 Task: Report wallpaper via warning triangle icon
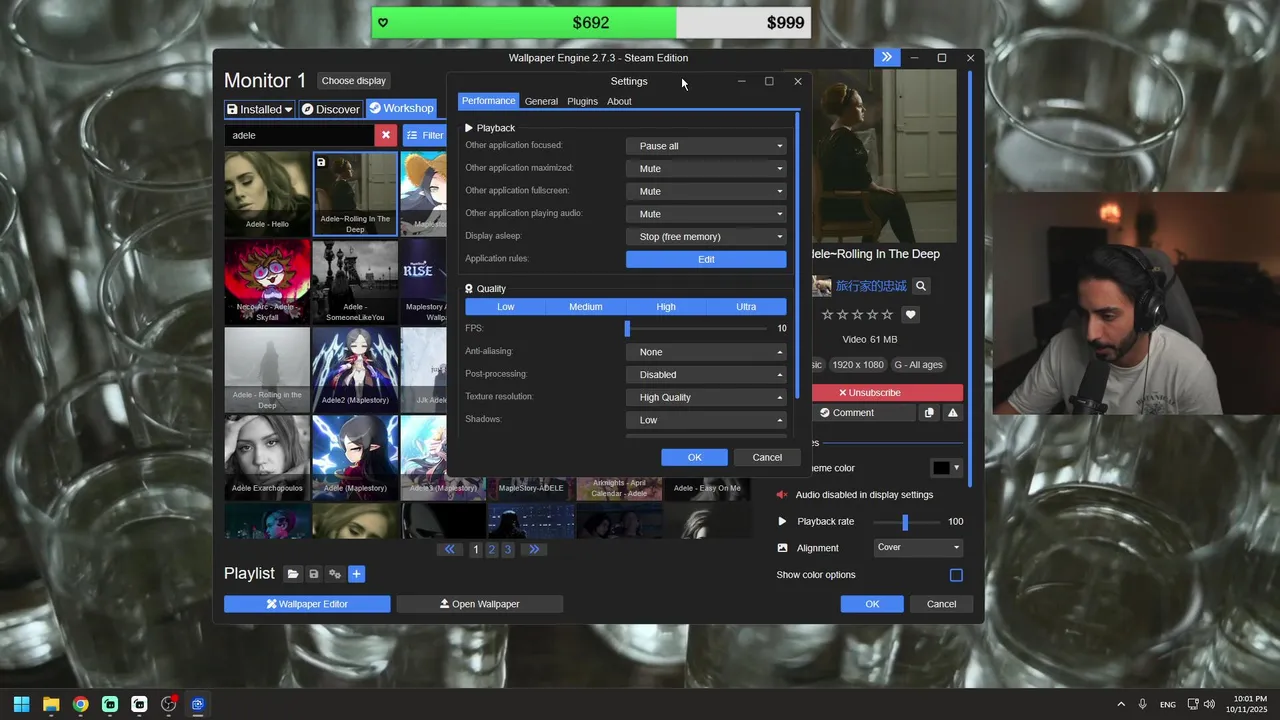(x=953, y=413)
